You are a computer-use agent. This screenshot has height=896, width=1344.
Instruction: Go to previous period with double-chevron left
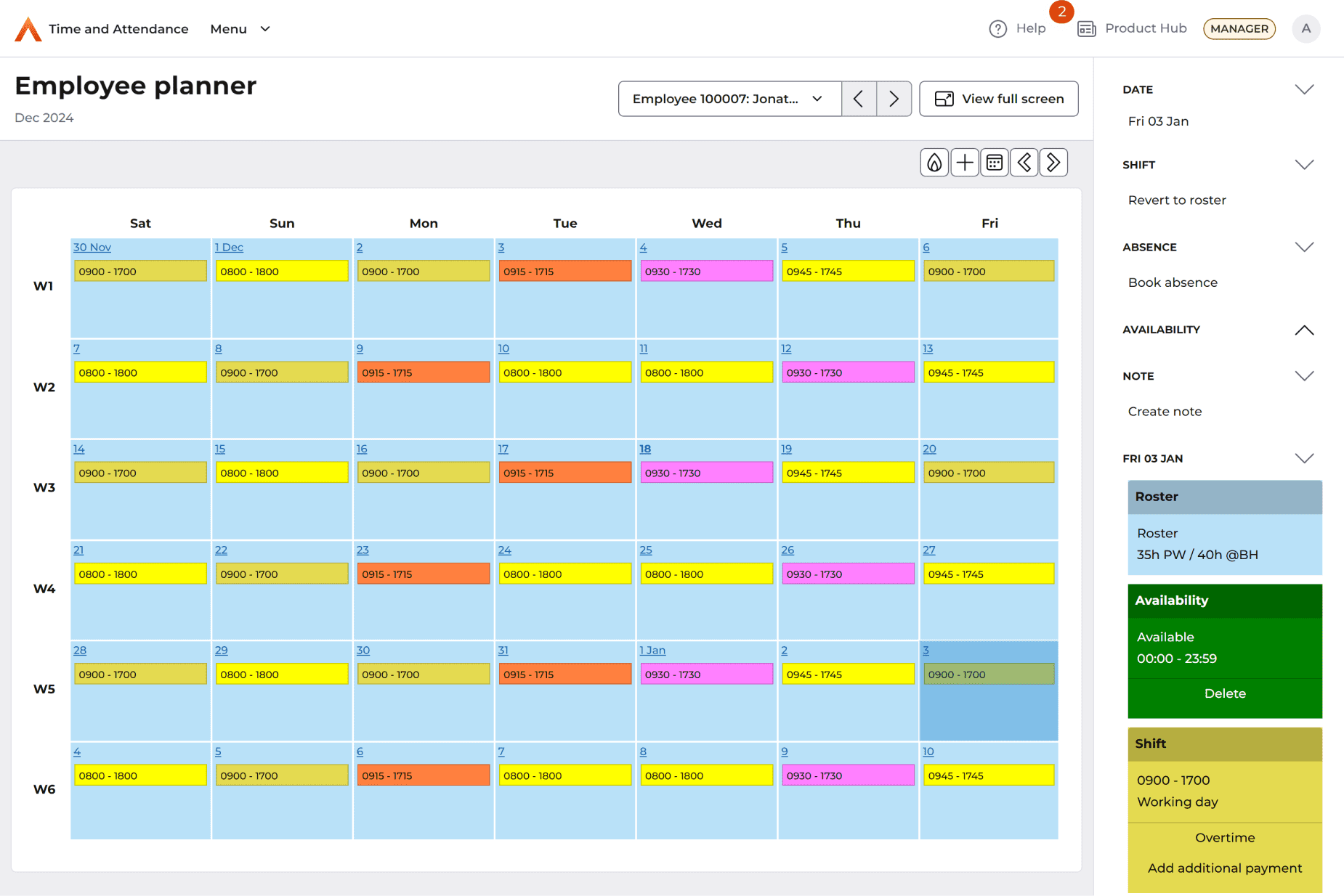pyautogui.click(x=1024, y=163)
